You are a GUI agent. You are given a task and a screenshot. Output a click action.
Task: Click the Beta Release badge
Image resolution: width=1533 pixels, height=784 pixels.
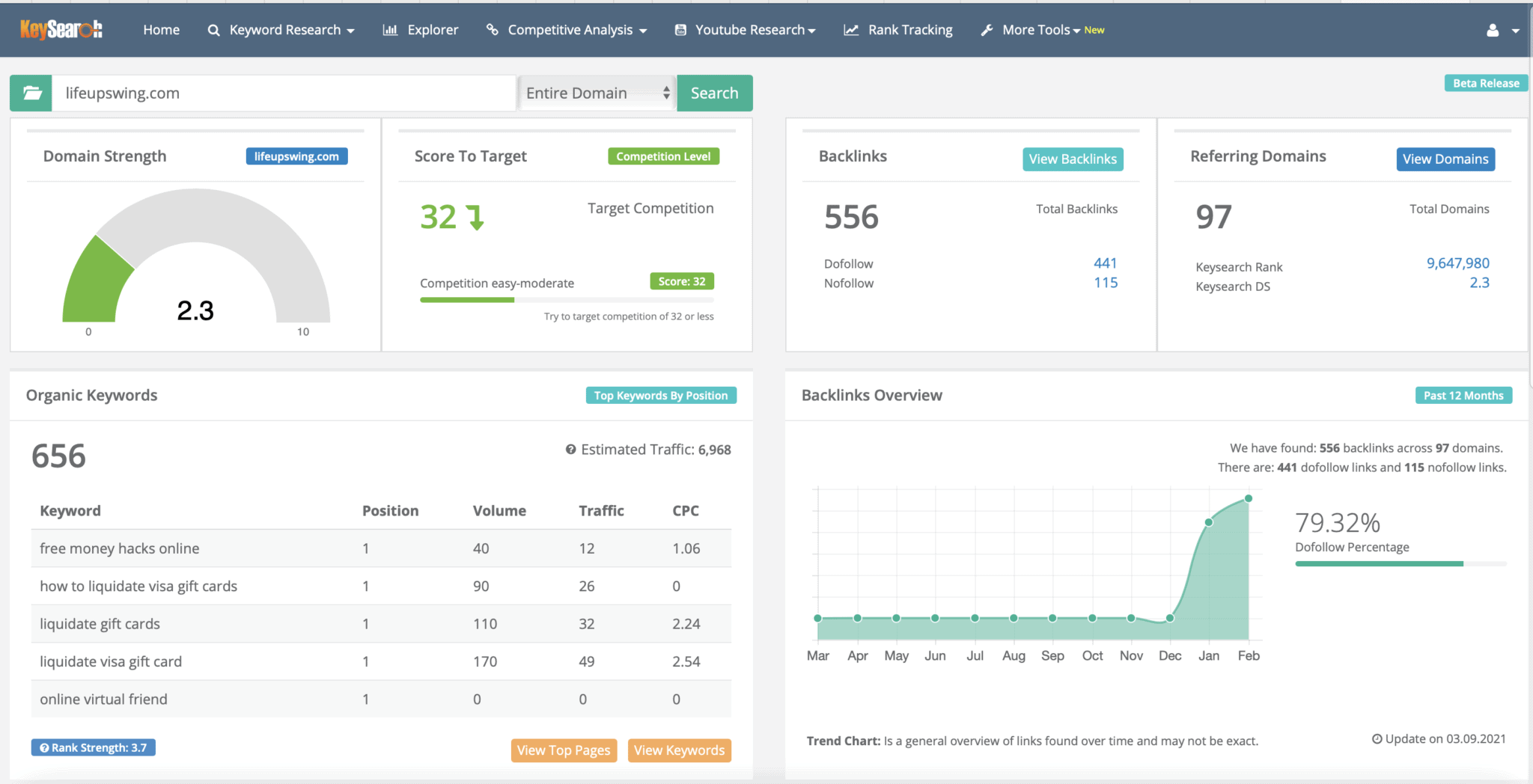tap(1486, 83)
